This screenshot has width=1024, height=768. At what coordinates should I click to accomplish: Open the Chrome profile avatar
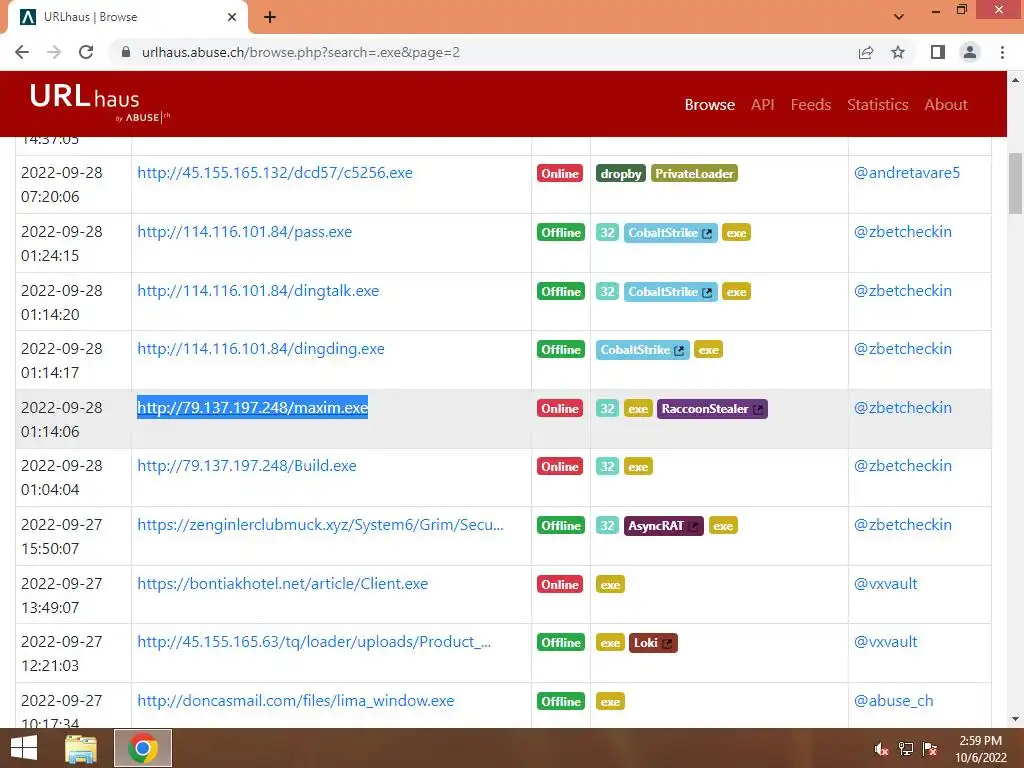[970, 52]
